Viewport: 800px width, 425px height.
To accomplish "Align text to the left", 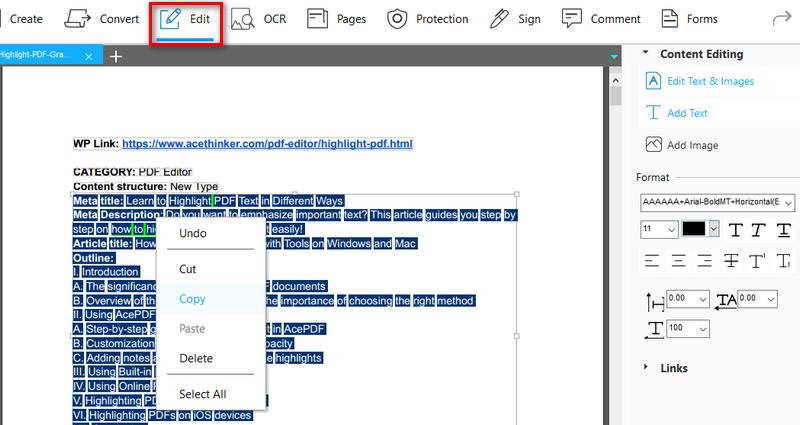I will click(x=652, y=261).
